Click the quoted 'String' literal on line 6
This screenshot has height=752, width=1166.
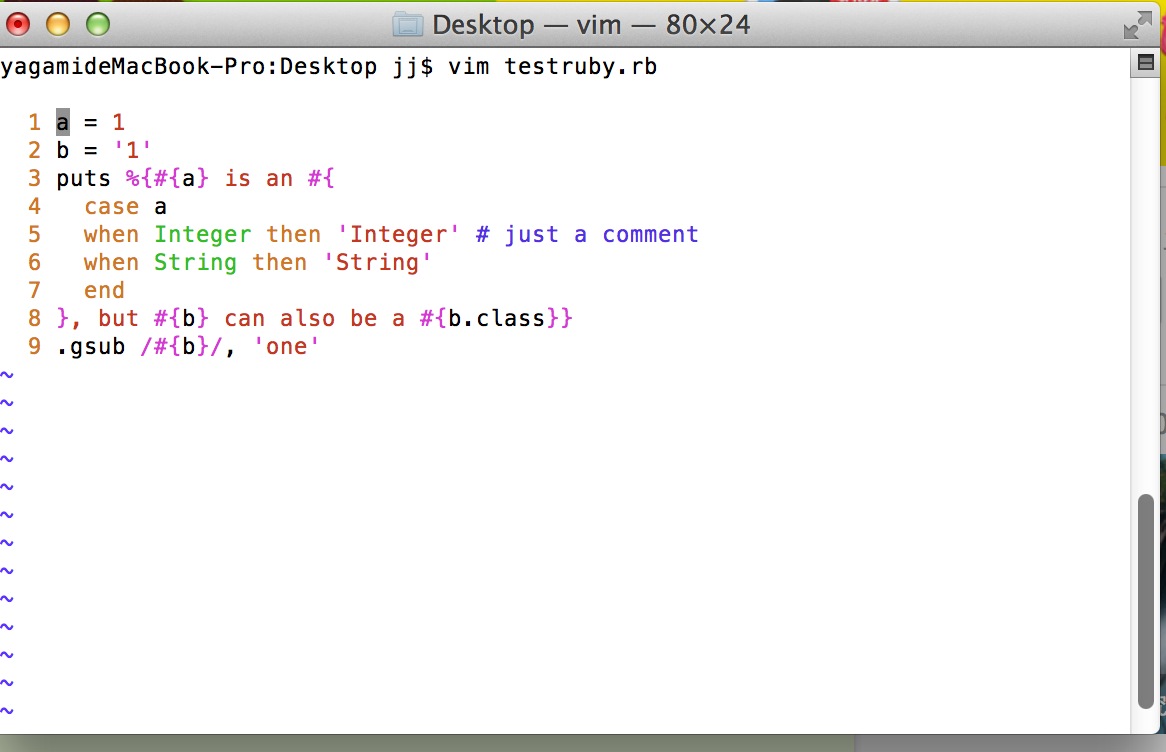point(377,263)
